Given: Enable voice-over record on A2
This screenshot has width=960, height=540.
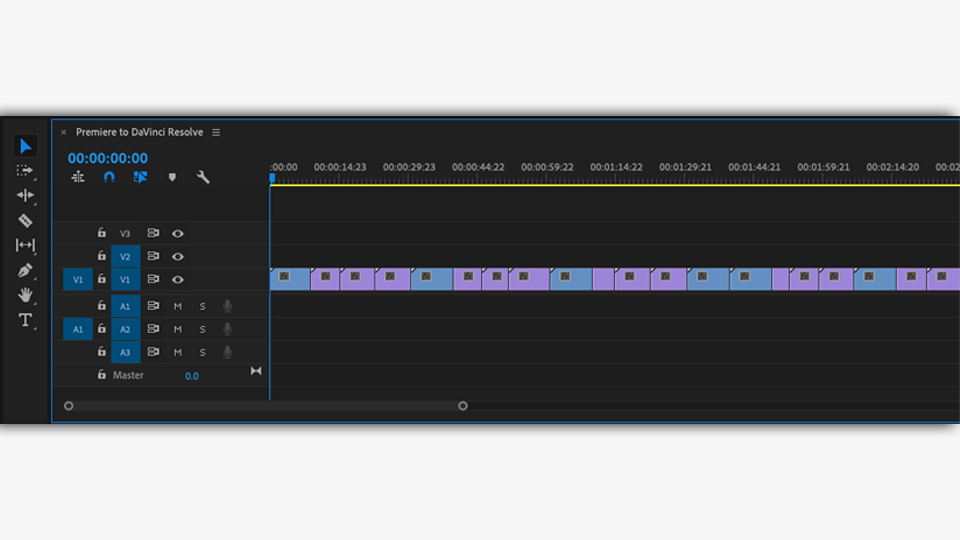Looking at the screenshot, I should pos(227,329).
